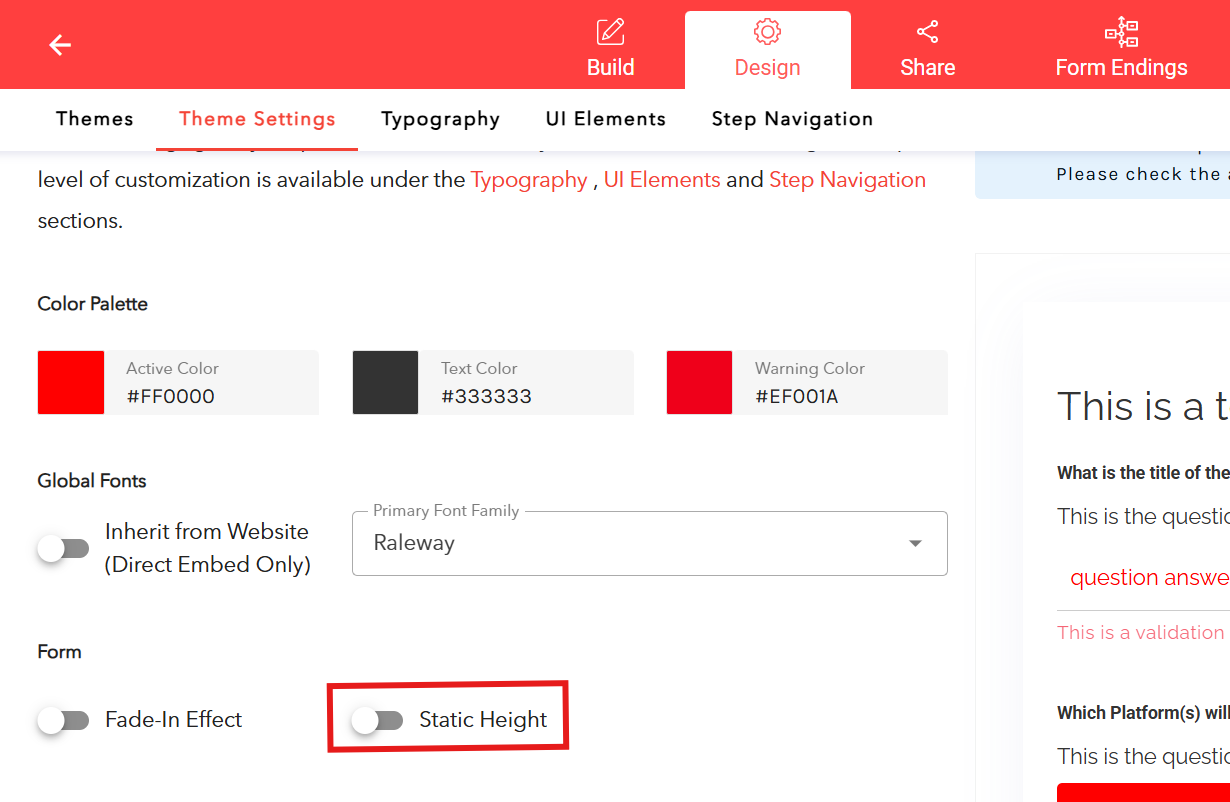Click the Design gear icon
The image size is (1230, 802).
click(767, 32)
